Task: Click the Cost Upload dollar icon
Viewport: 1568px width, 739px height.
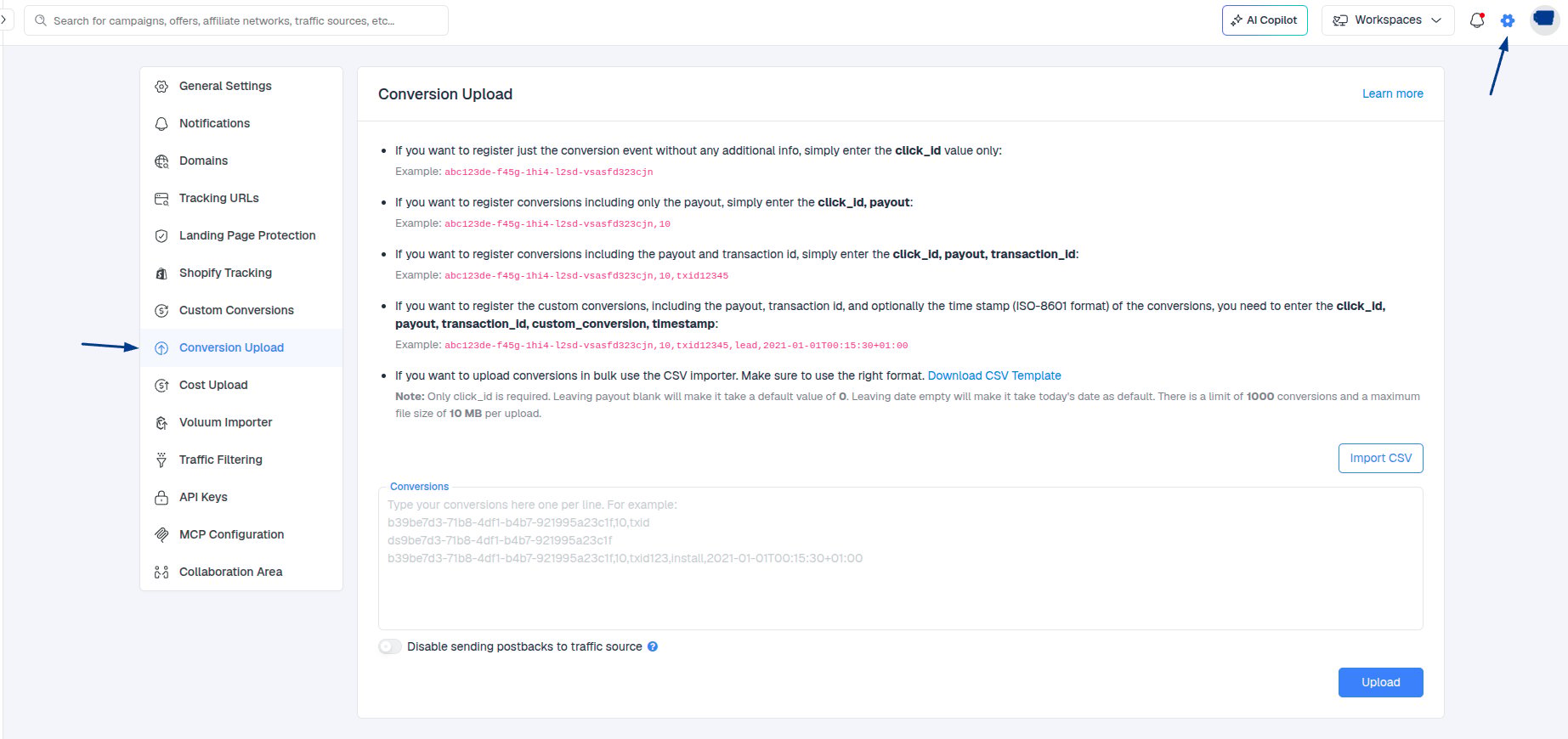Action: (x=161, y=386)
